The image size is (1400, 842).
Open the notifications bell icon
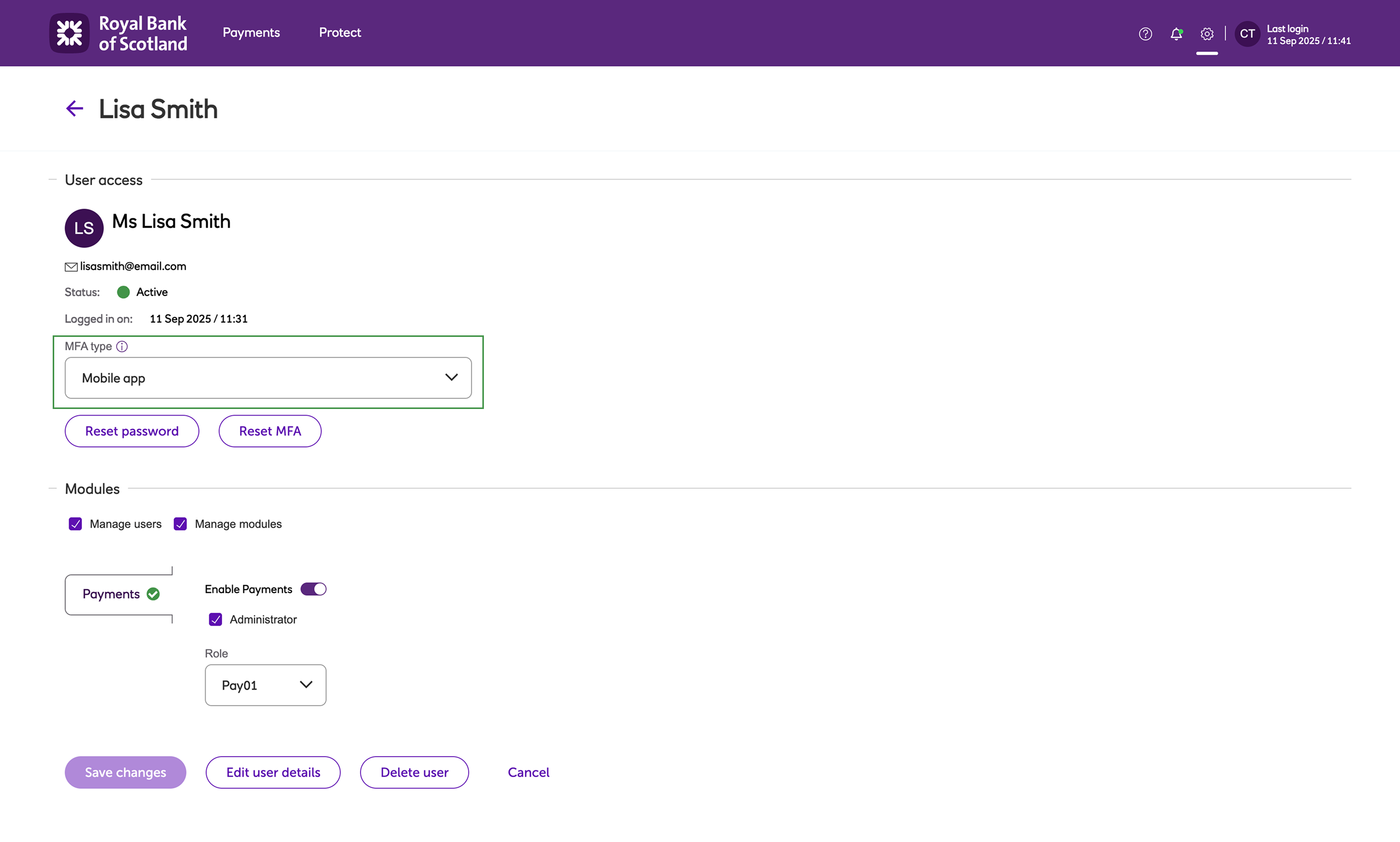1176,34
